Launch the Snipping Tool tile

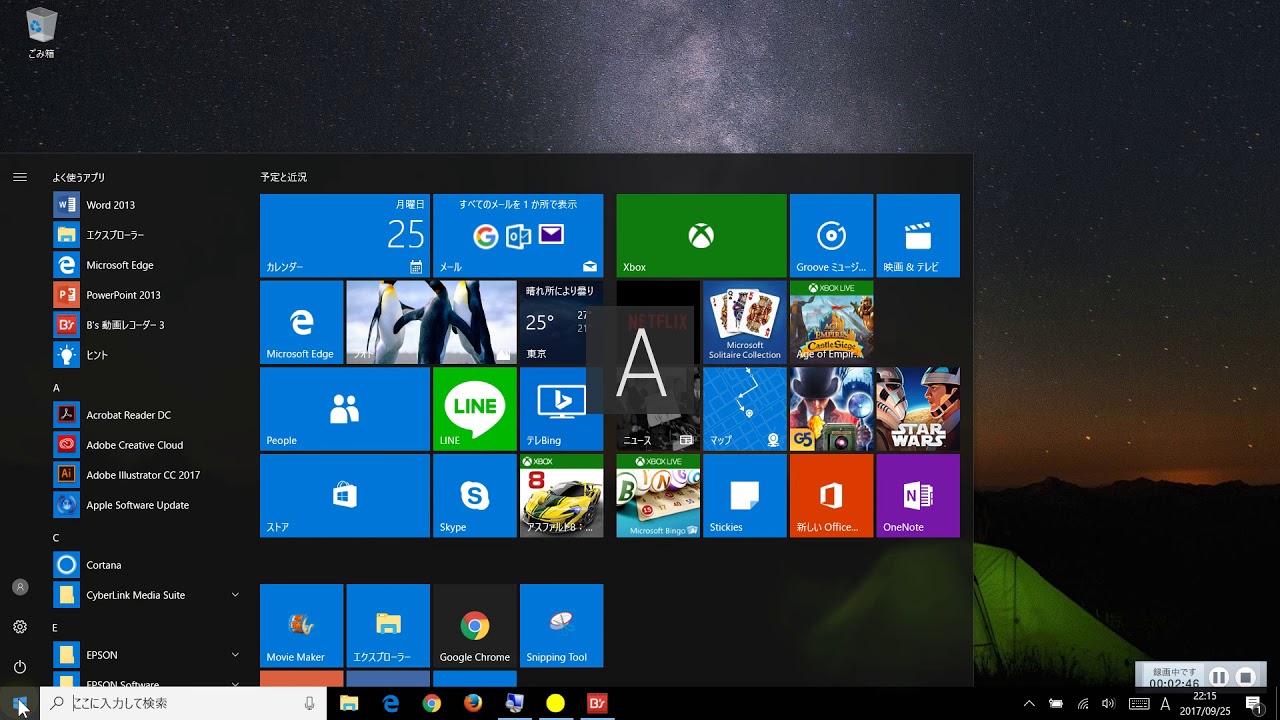tap(562, 626)
